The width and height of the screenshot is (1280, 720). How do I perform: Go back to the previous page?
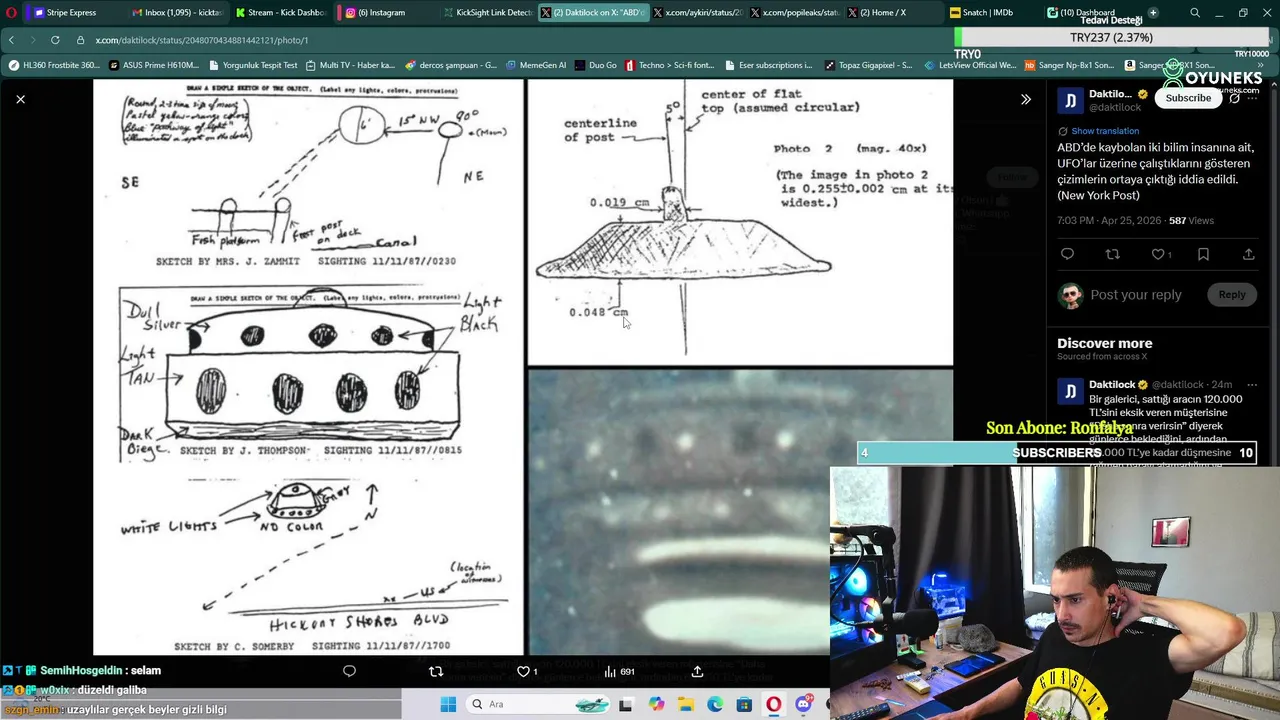[x=11, y=40]
